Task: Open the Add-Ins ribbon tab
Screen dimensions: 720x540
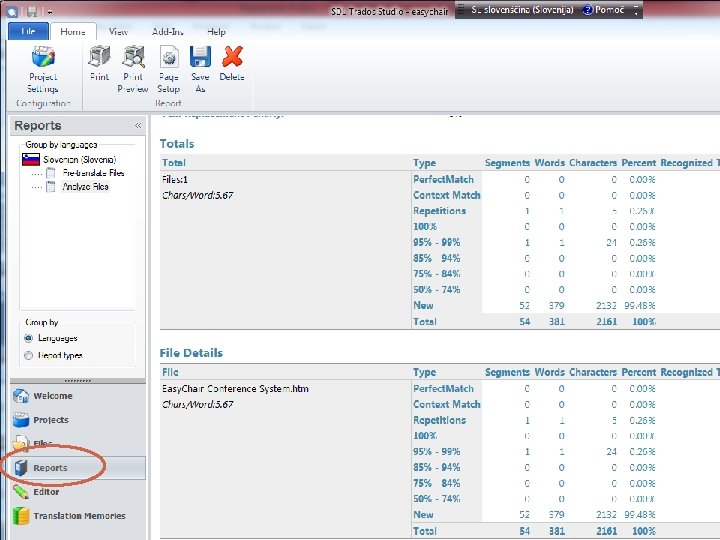Action: tap(168, 32)
